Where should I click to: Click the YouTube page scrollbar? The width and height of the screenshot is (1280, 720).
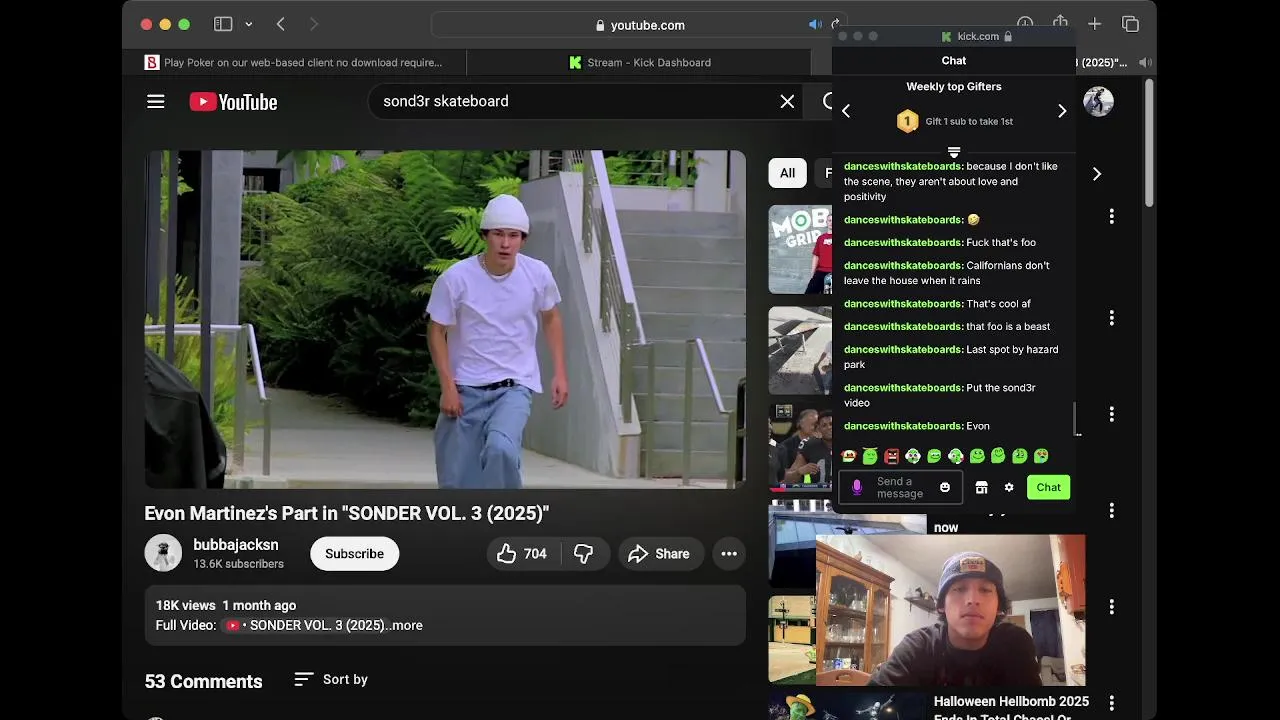[x=1150, y=143]
